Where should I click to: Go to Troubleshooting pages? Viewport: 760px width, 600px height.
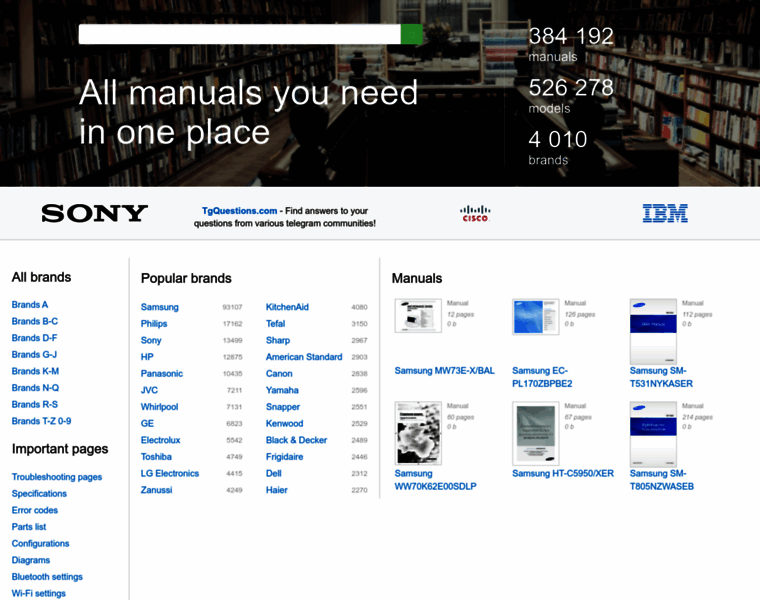point(57,477)
